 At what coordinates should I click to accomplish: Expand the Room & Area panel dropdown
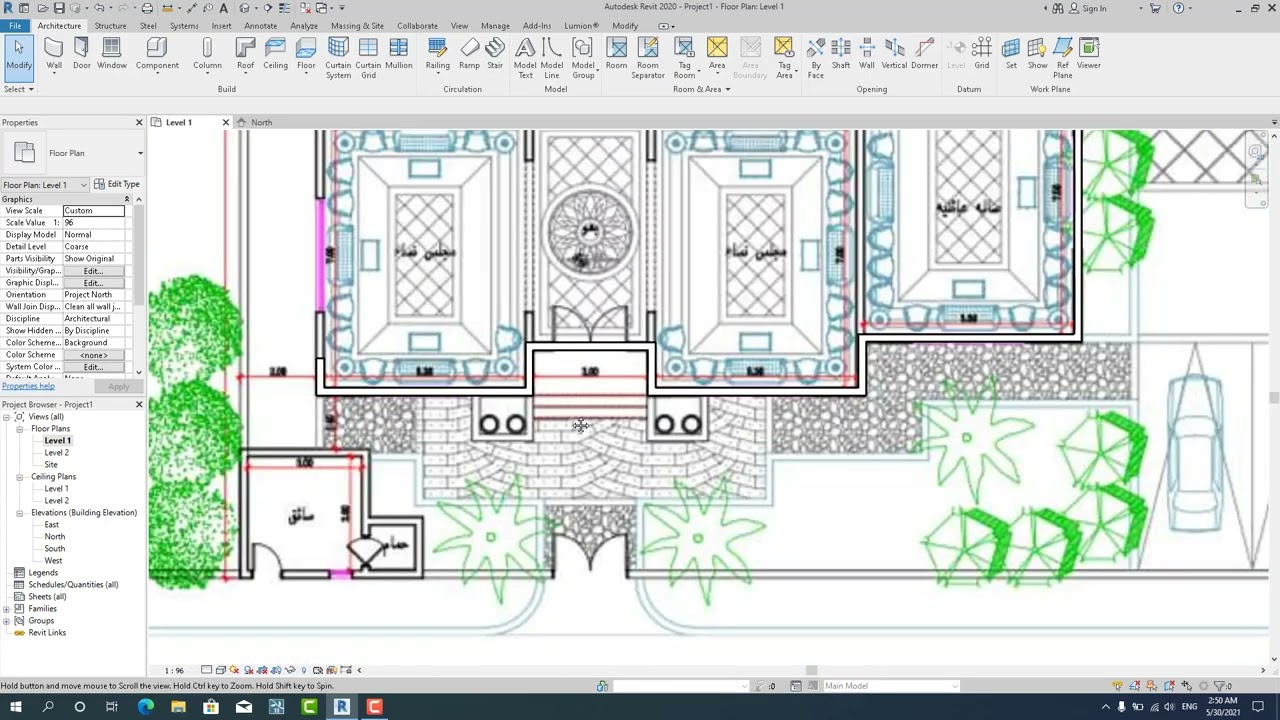click(x=701, y=89)
